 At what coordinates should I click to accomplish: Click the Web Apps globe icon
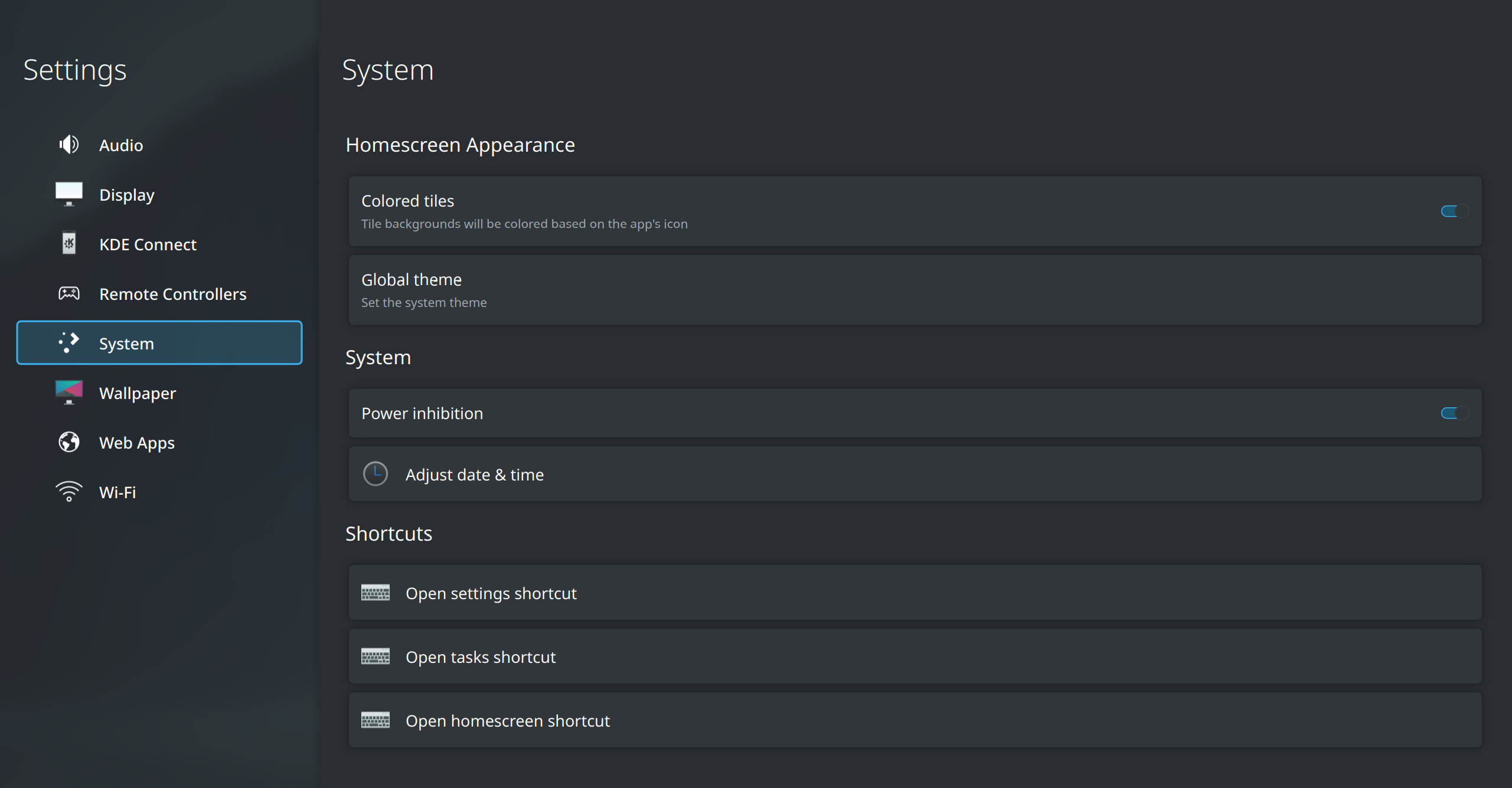69,442
